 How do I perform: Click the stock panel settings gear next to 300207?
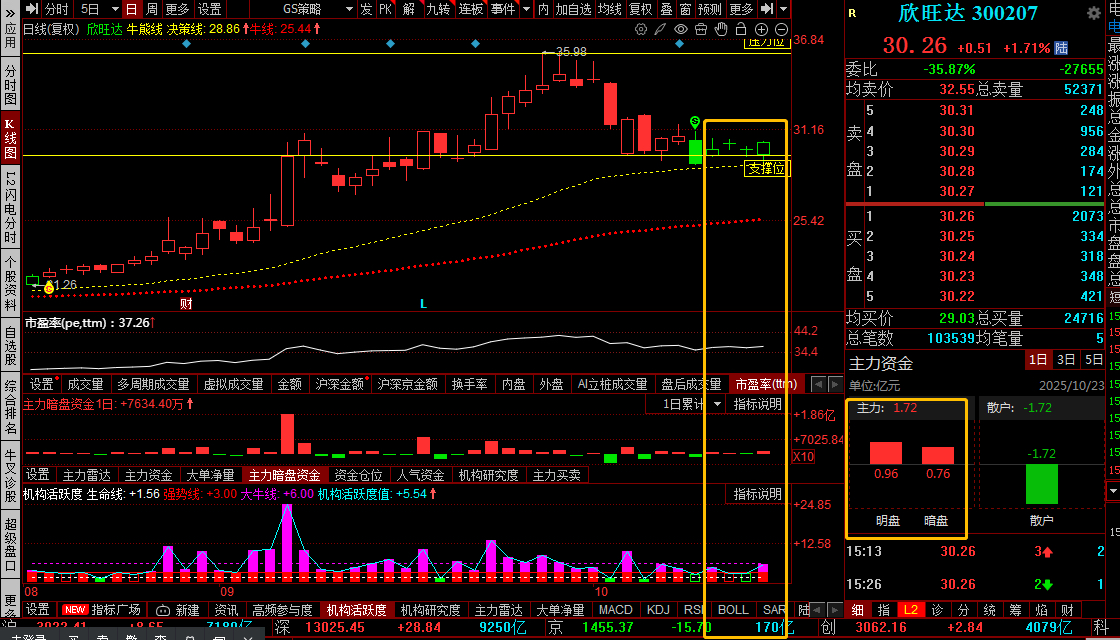[1094, 14]
